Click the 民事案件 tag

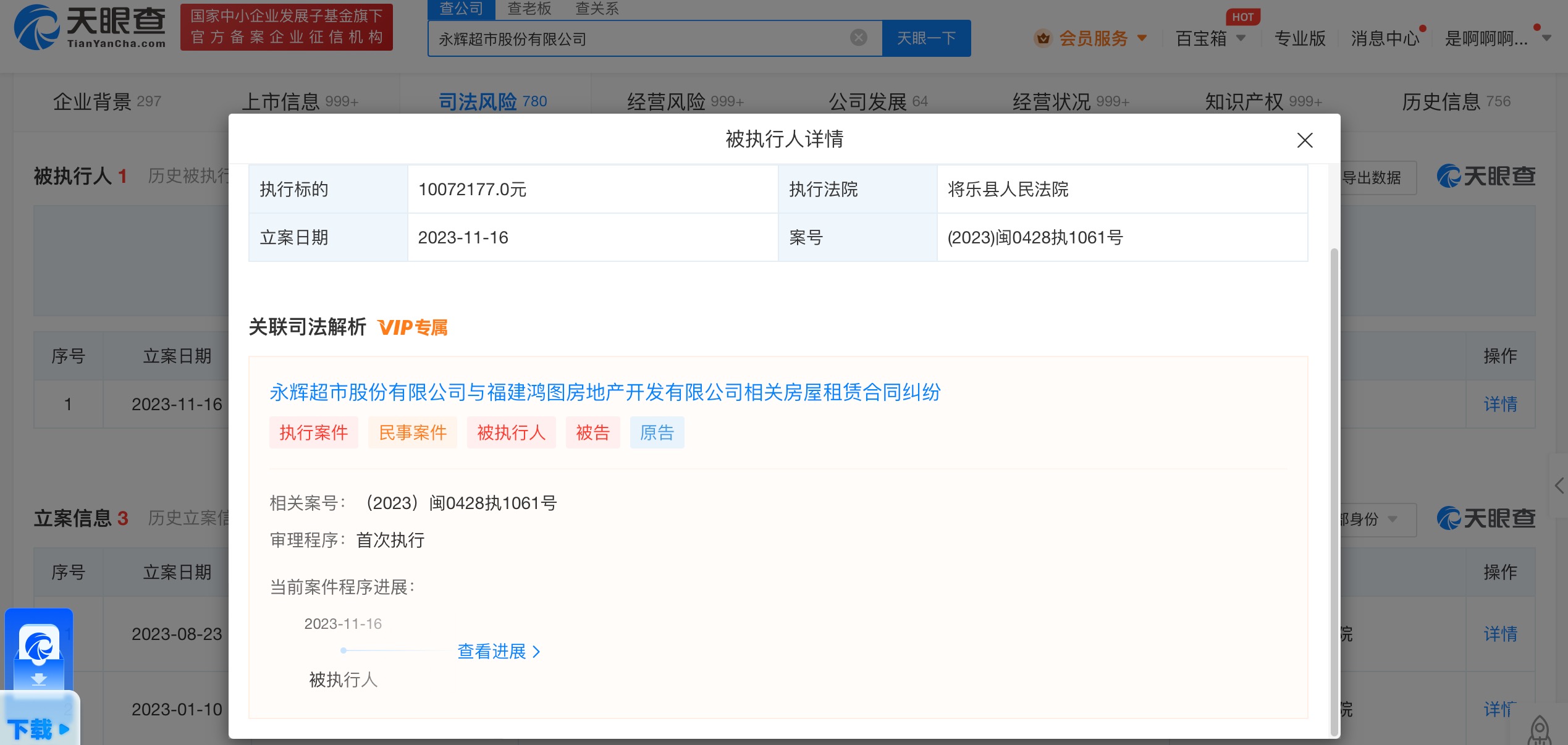pyautogui.click(x=413, y=432)
